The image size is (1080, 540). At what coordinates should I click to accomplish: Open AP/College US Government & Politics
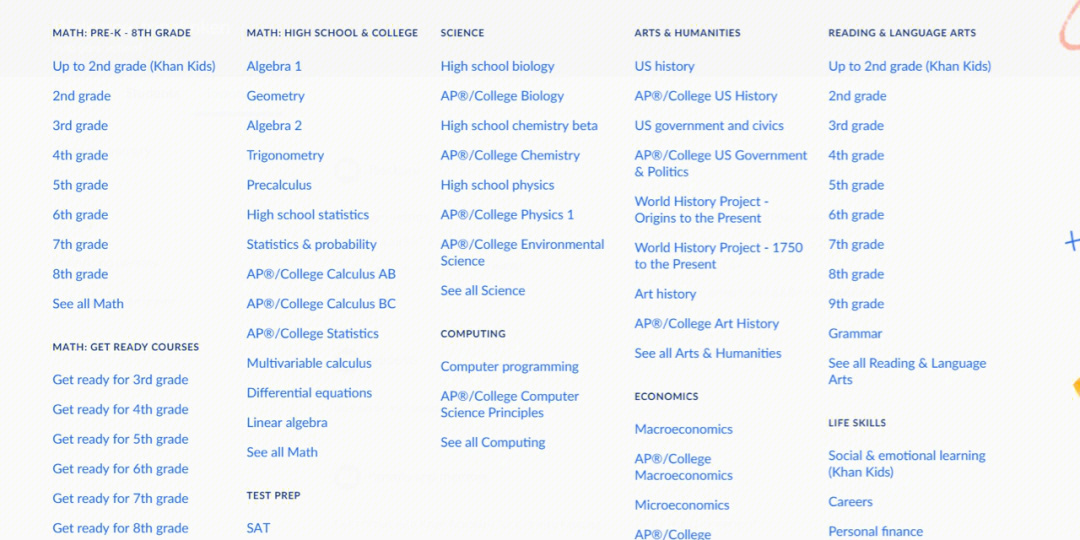pos(721,163)
